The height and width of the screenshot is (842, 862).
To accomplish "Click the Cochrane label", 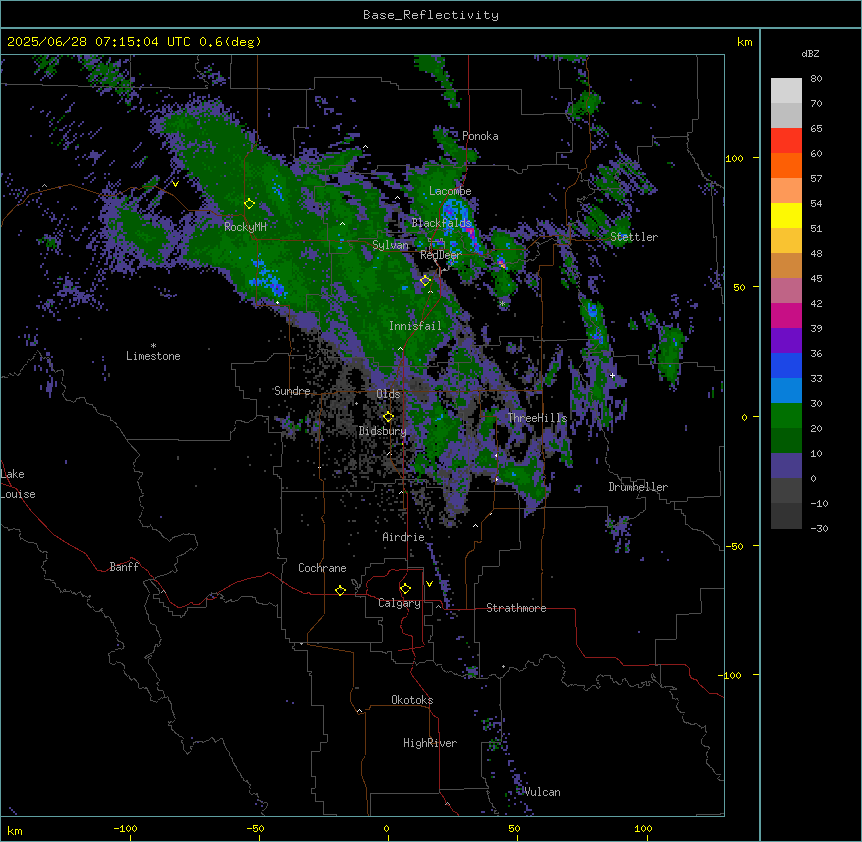I will tap(322, 568).
